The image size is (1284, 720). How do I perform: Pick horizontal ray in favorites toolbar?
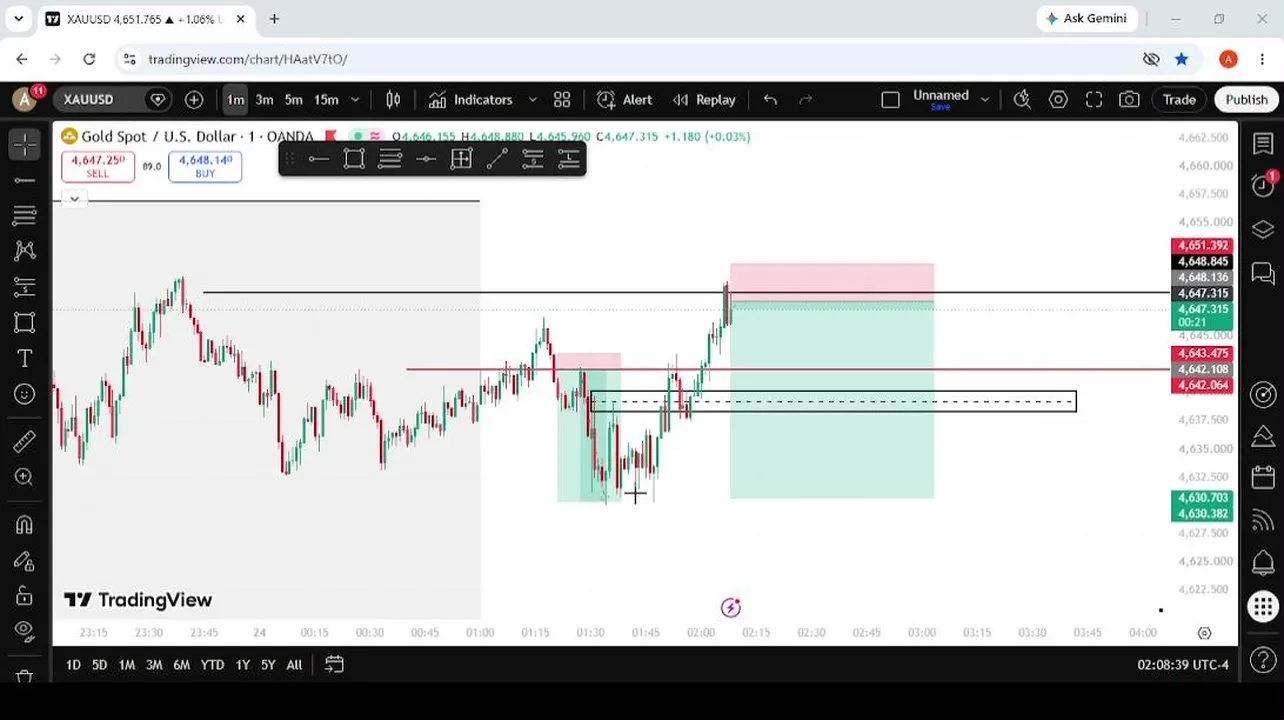[x=318, y=158]
